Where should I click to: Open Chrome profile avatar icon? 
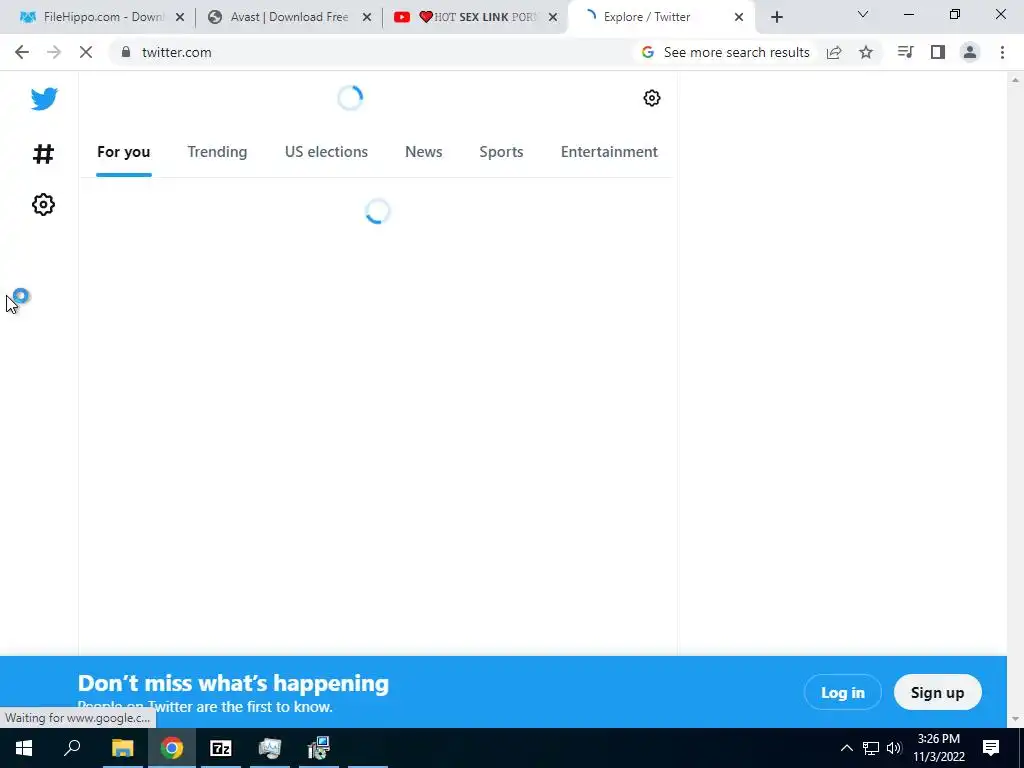[x=970, y=52]
